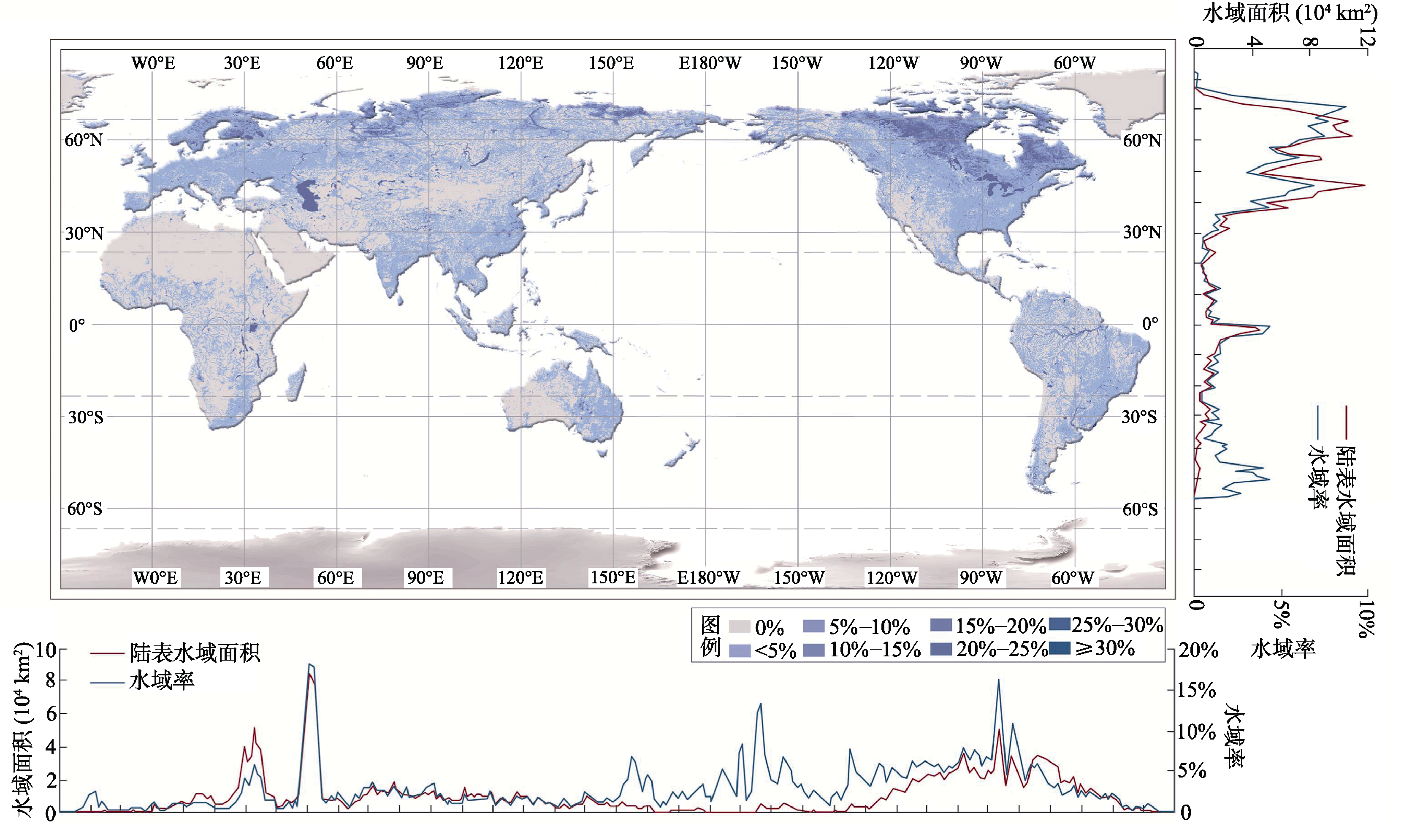
Task: Pick the 5%–10% legend swatch
Action: [813, 626]
